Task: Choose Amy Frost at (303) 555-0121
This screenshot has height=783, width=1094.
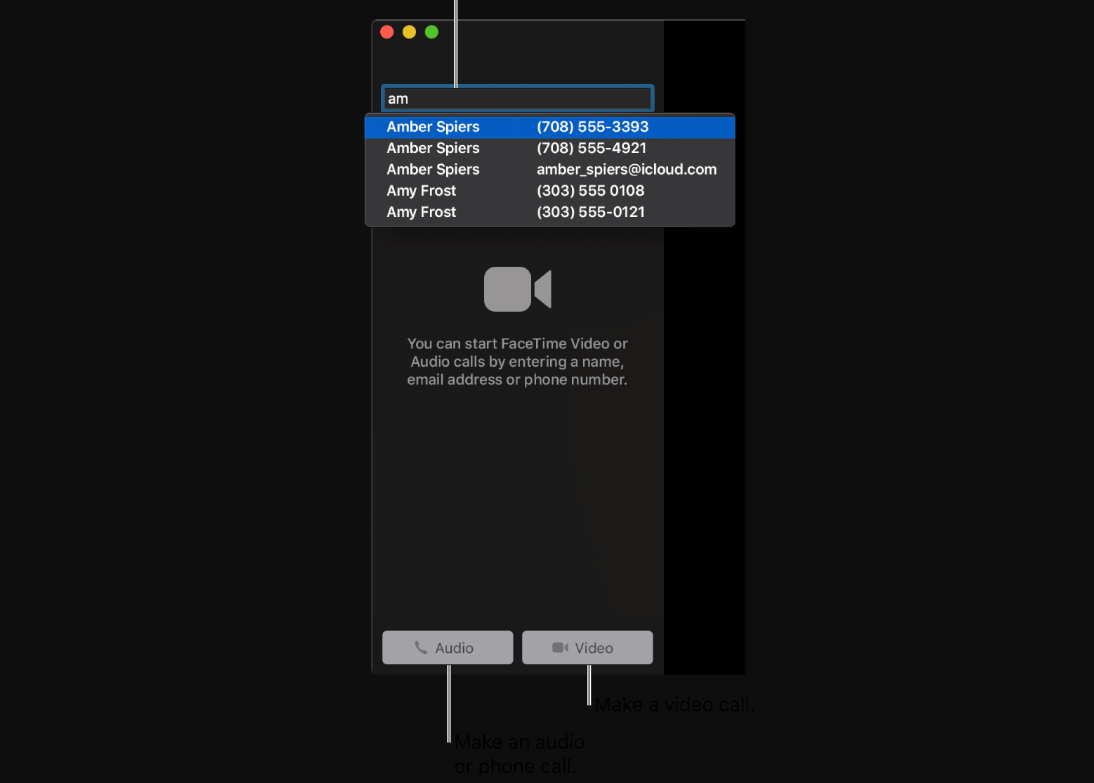Action: point(550,212)
